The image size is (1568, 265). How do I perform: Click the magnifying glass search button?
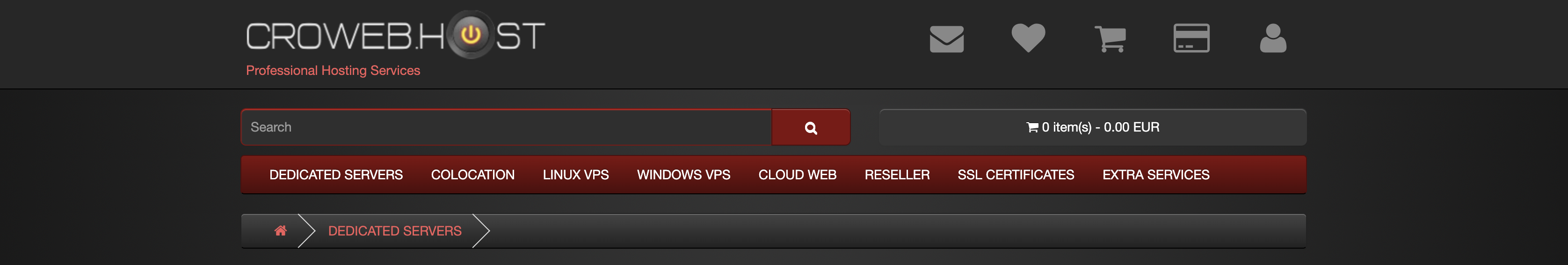[x=811, y=127]
